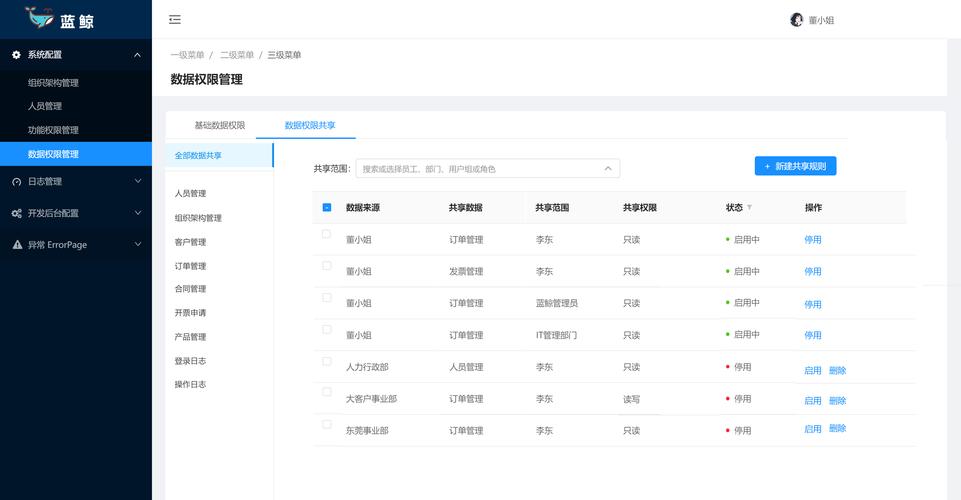This screenshot has width=961, height=500.
Task: Click the user avatar icon
Action: tap(796, 20)
